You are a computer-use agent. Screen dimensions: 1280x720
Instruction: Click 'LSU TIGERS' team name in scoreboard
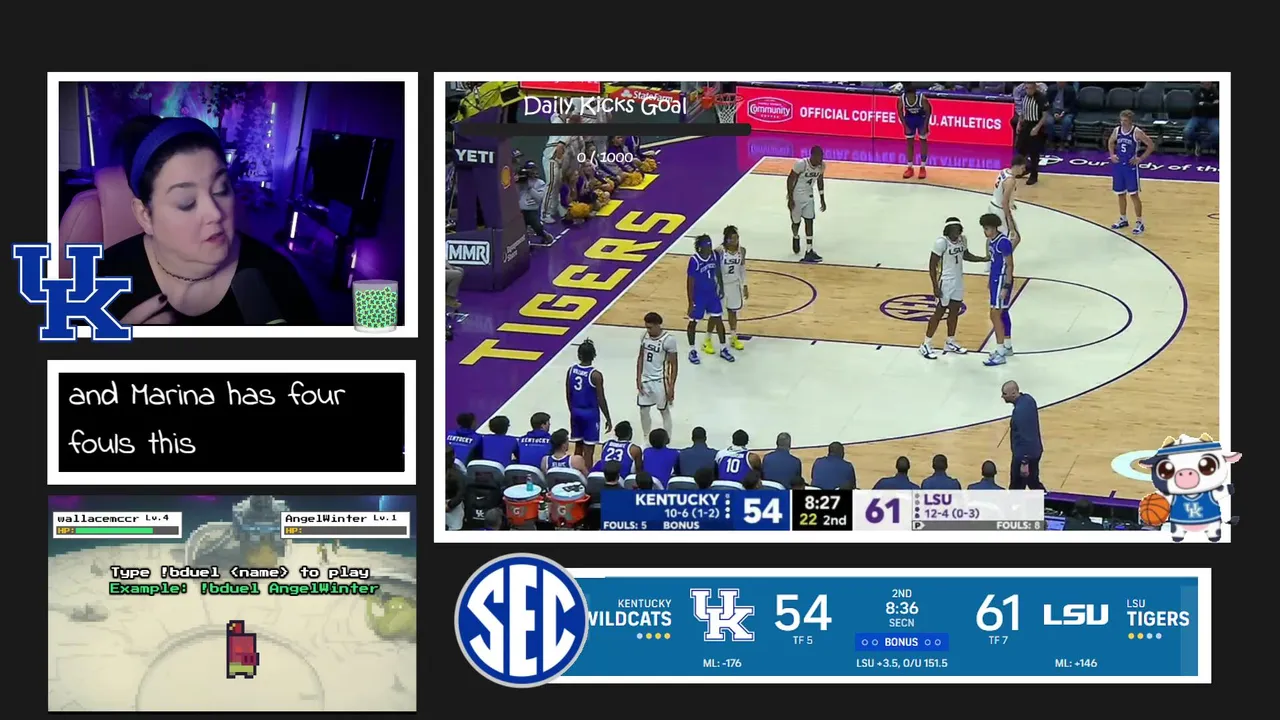(1157, 612)
